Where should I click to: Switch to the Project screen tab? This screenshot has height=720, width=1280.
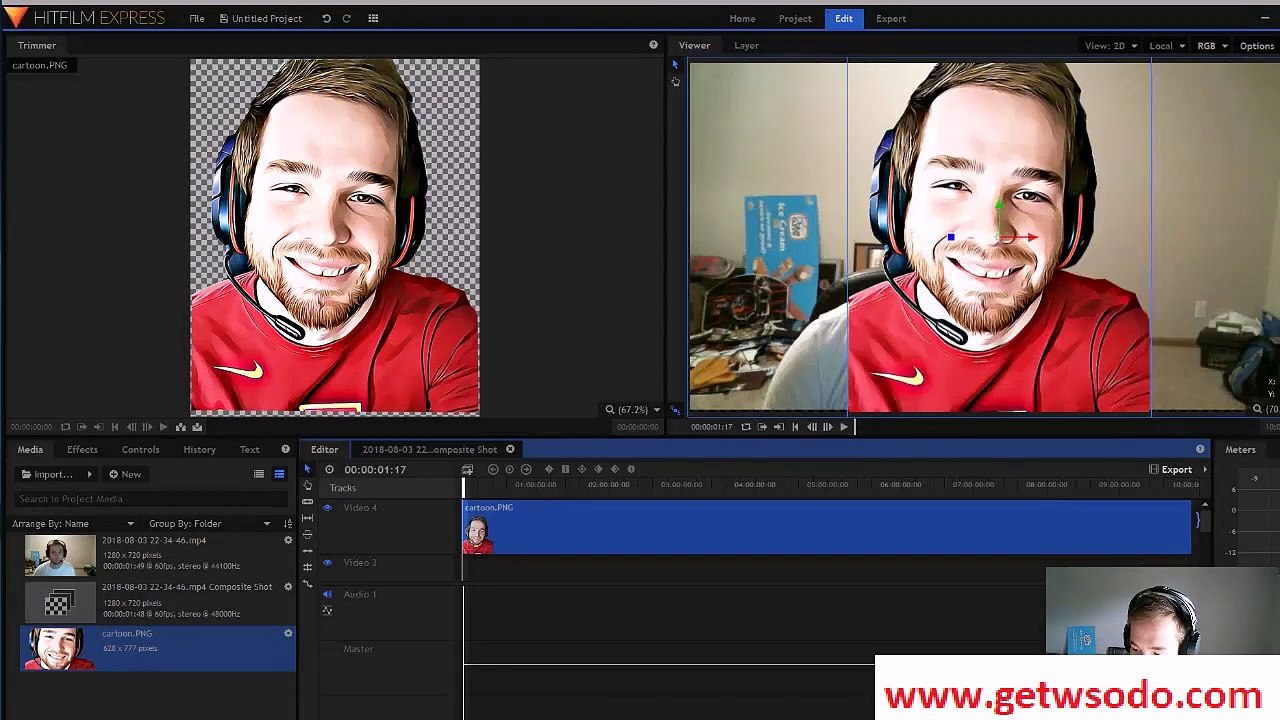pyautogui.click(x=795, y=18)
